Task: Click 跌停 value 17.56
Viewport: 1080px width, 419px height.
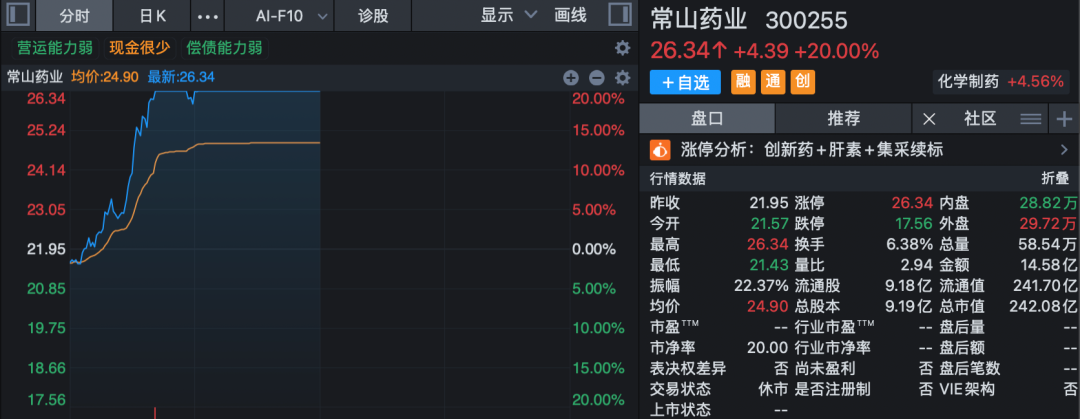Action: point(913,224)
